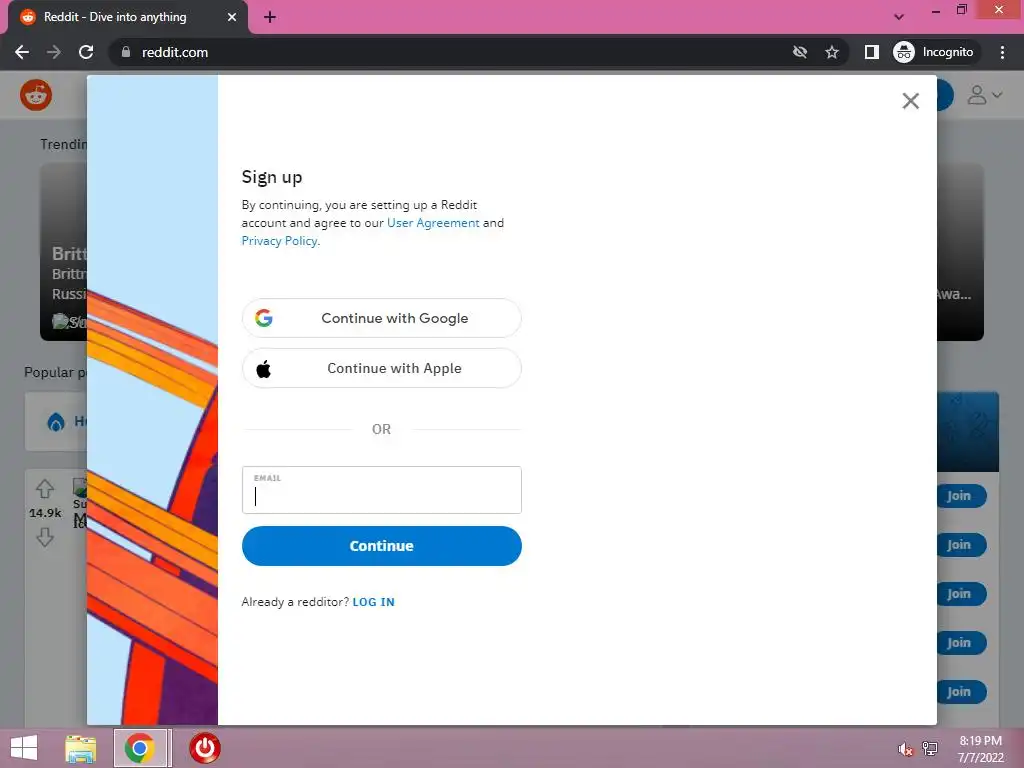Viewport: 1024px width, 768px height.
Task: Open the User Agreement link
Action: coord(433,223)
